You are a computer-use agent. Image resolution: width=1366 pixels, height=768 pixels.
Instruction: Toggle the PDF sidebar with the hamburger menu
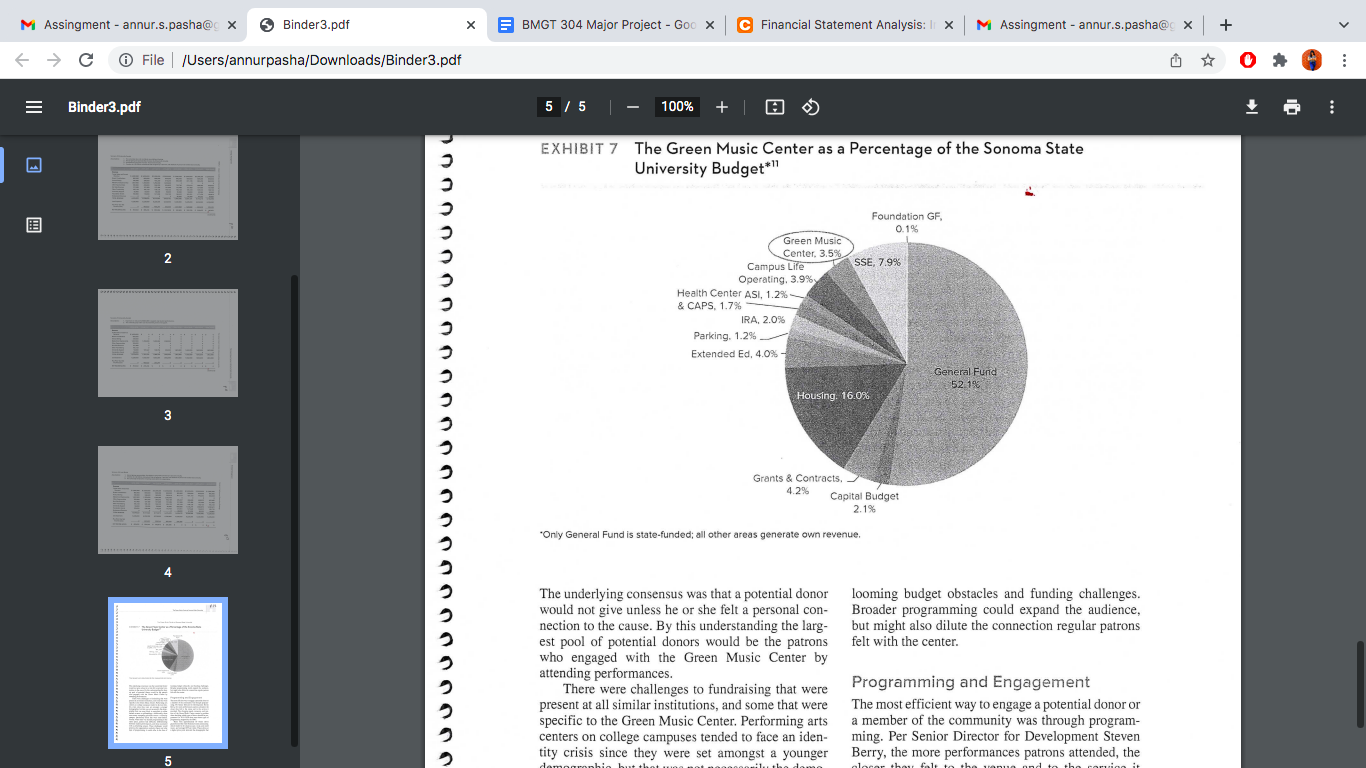coord(33,107)
